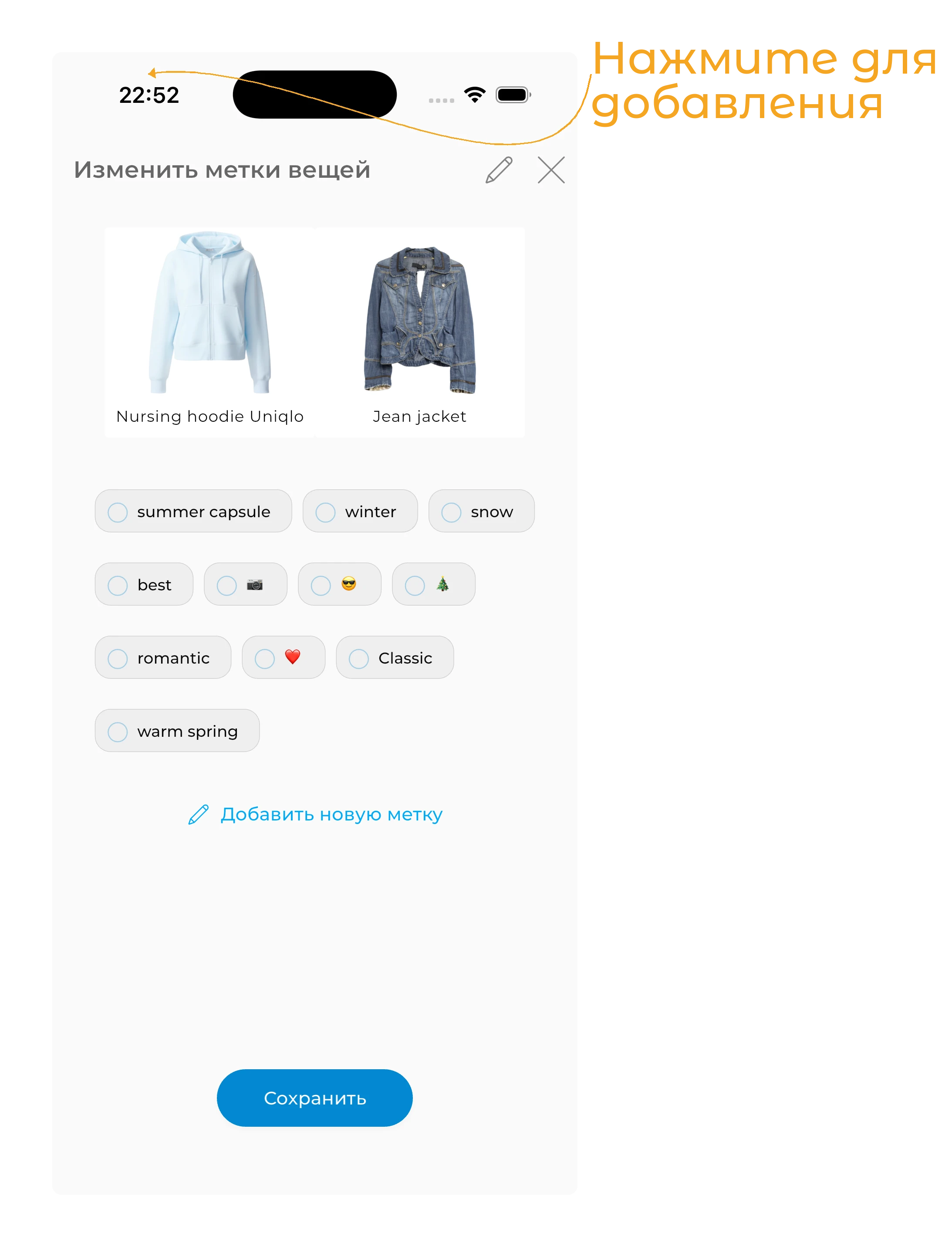Select the red heart emoji tag
Screen dimensions: 952x1247
[x=284, y=657]
